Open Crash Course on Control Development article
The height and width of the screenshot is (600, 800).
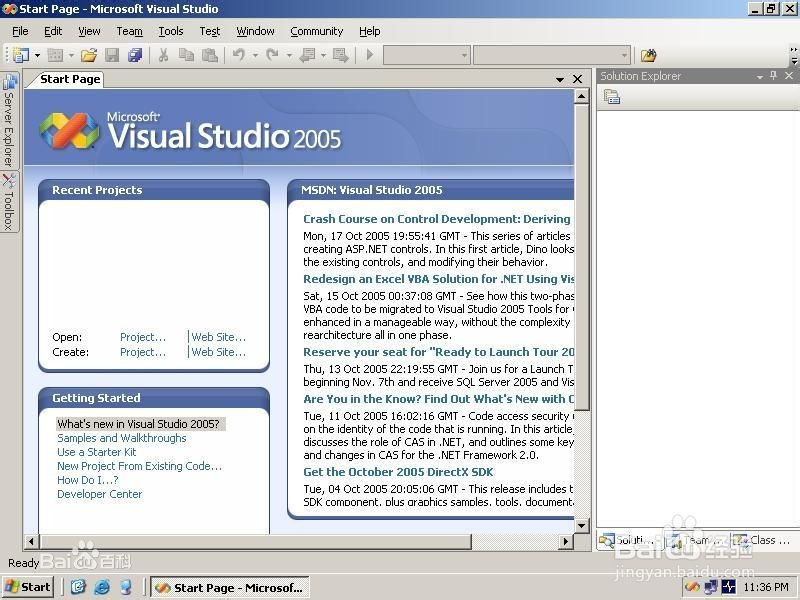point(437,219)
